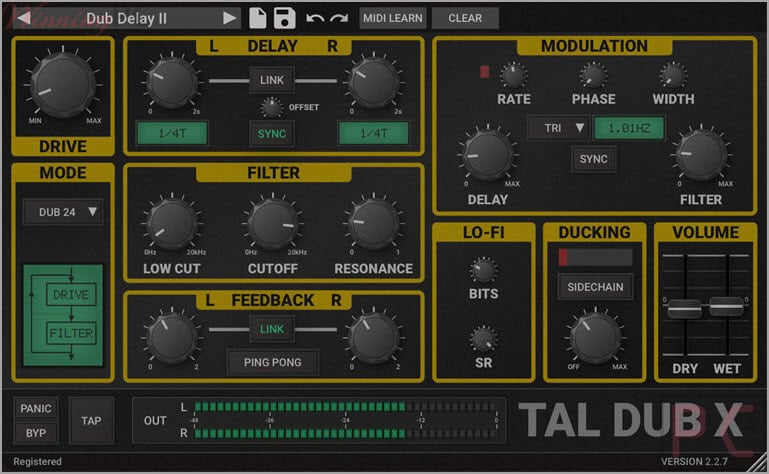Click the LOW CUT knob

click(x=172, y=224)
